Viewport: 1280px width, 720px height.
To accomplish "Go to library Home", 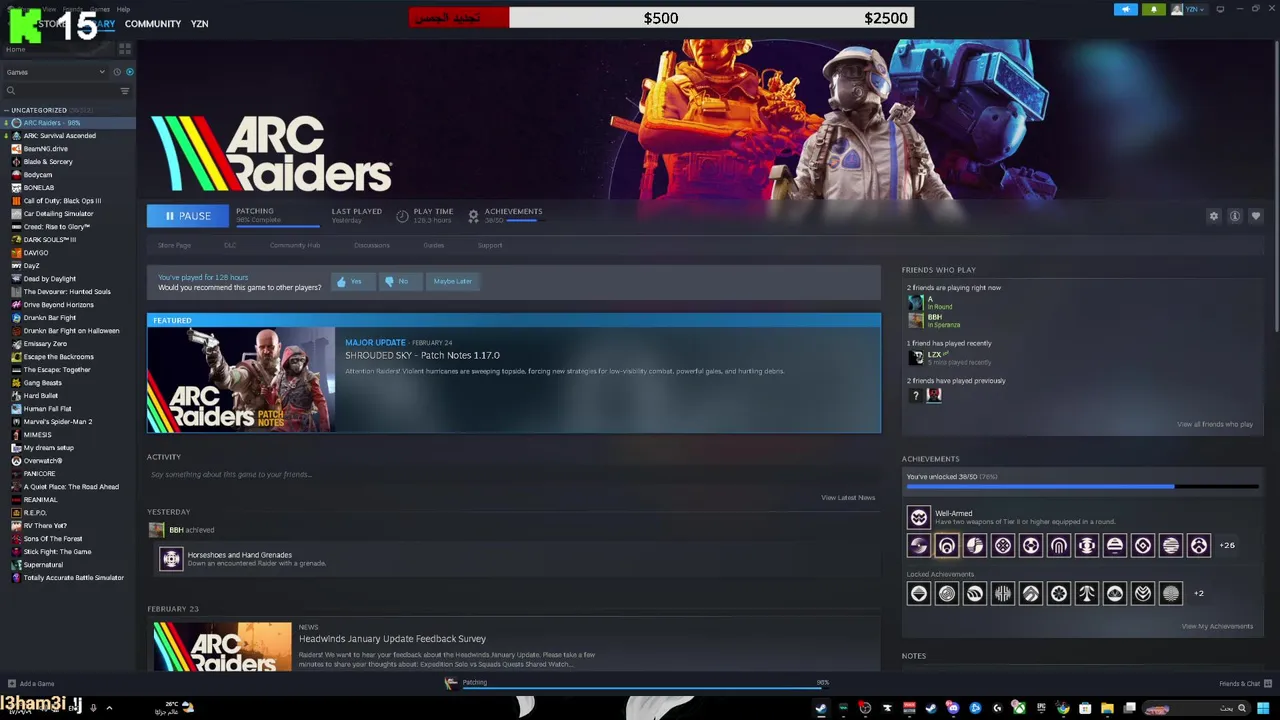I will 15,49.
